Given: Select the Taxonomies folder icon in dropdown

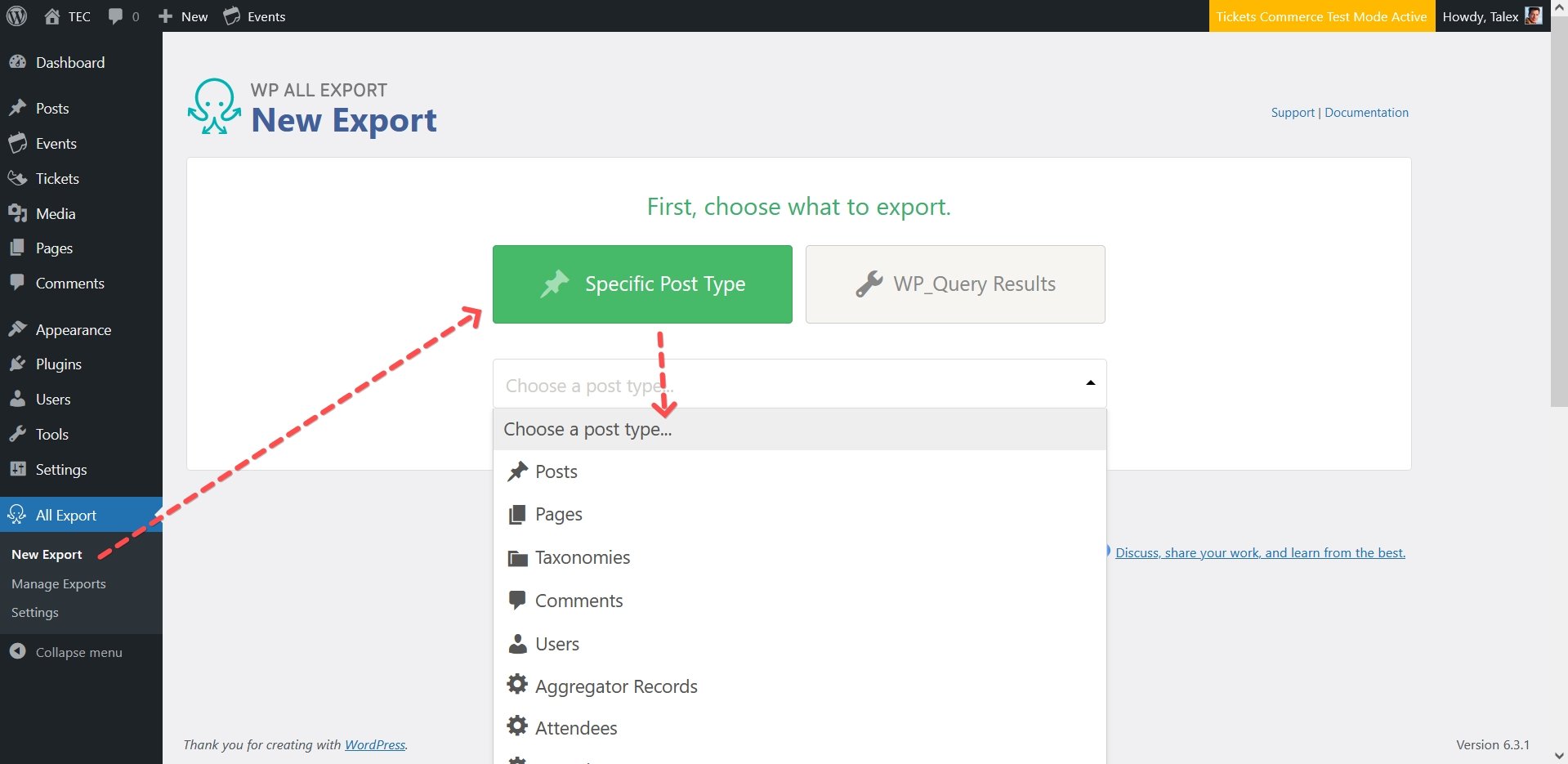Looking at the screenshot, I should coord(517,557).
